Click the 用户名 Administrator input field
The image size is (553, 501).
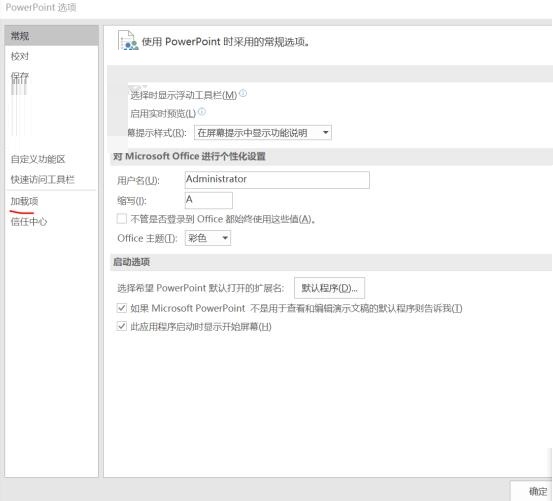277,180
